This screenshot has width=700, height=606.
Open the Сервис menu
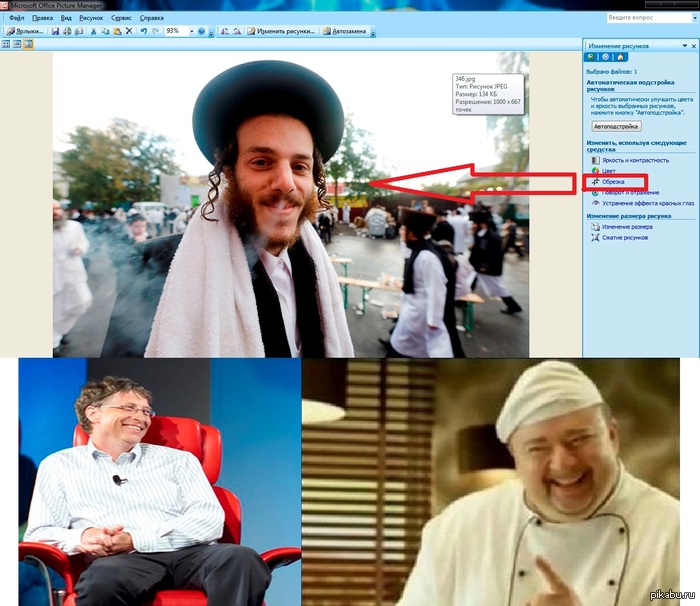click(x=121, y=18)
